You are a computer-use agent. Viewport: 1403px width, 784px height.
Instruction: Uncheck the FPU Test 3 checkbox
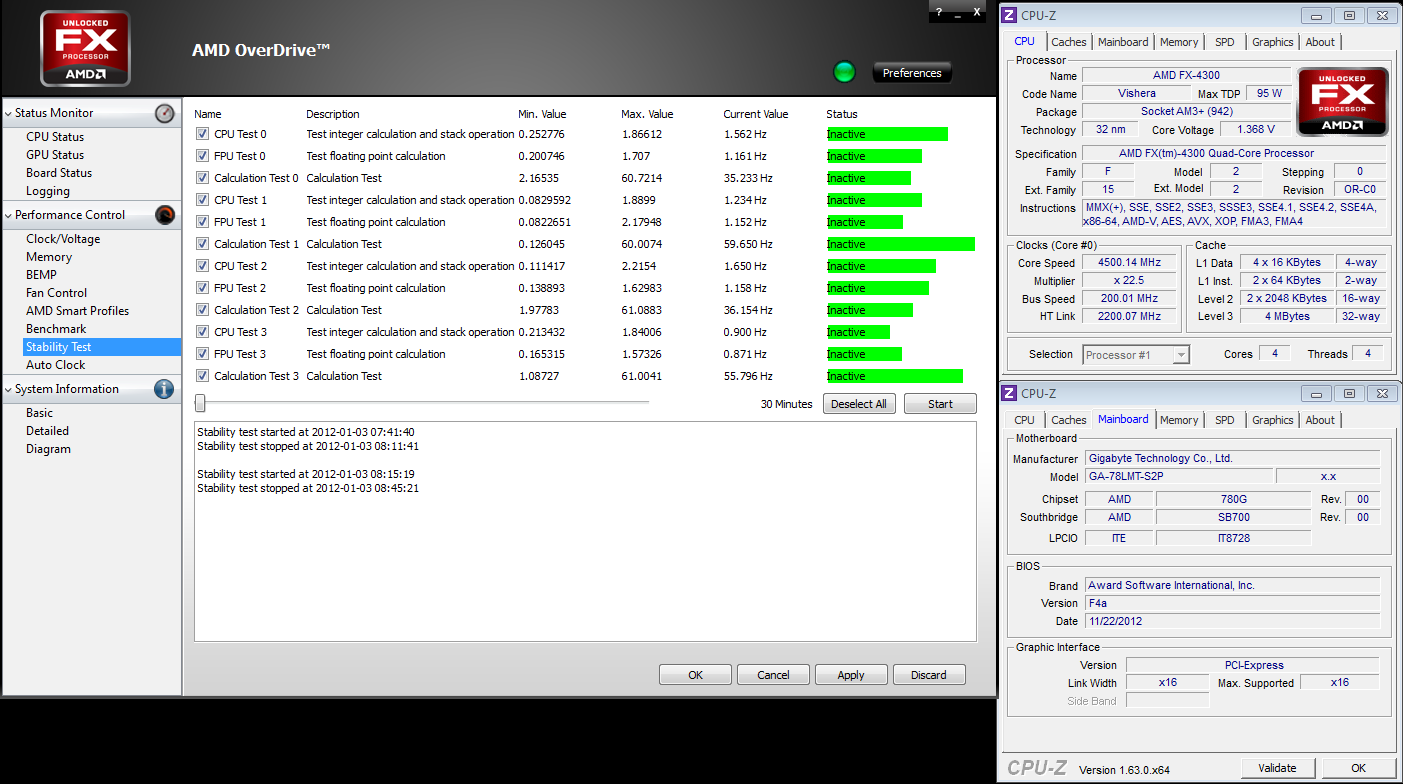pos(203,354)
